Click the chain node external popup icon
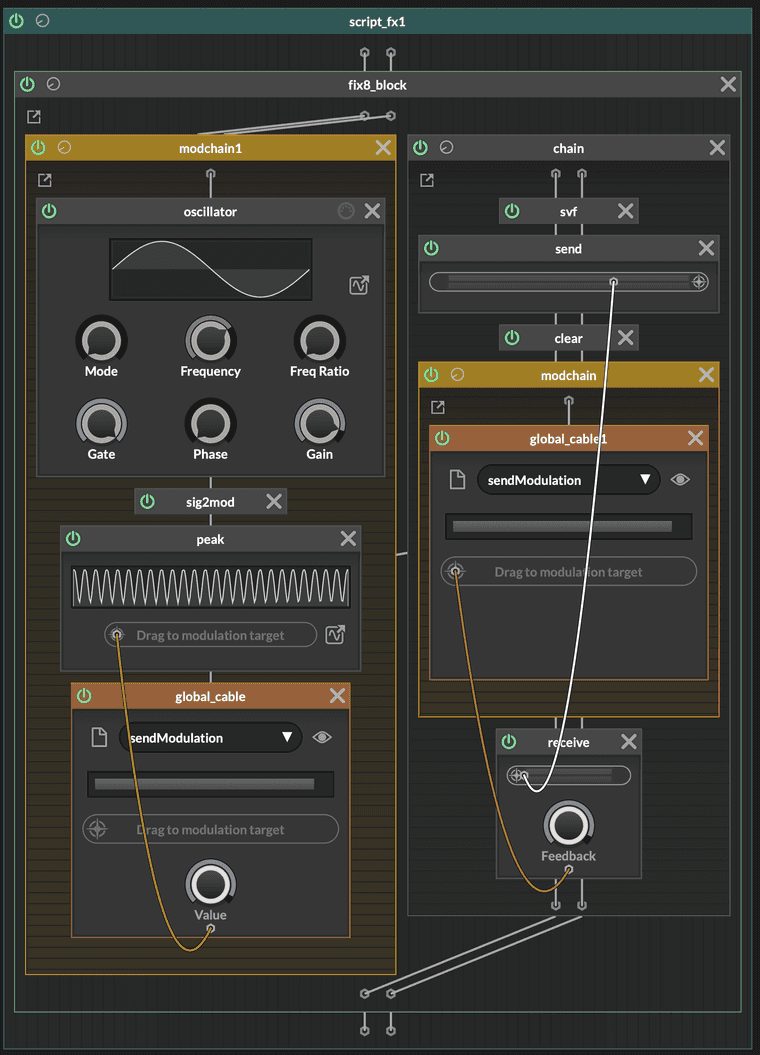Image resolution: width=760 pixels, height=1055 pixels. click(x=427, y=181)
